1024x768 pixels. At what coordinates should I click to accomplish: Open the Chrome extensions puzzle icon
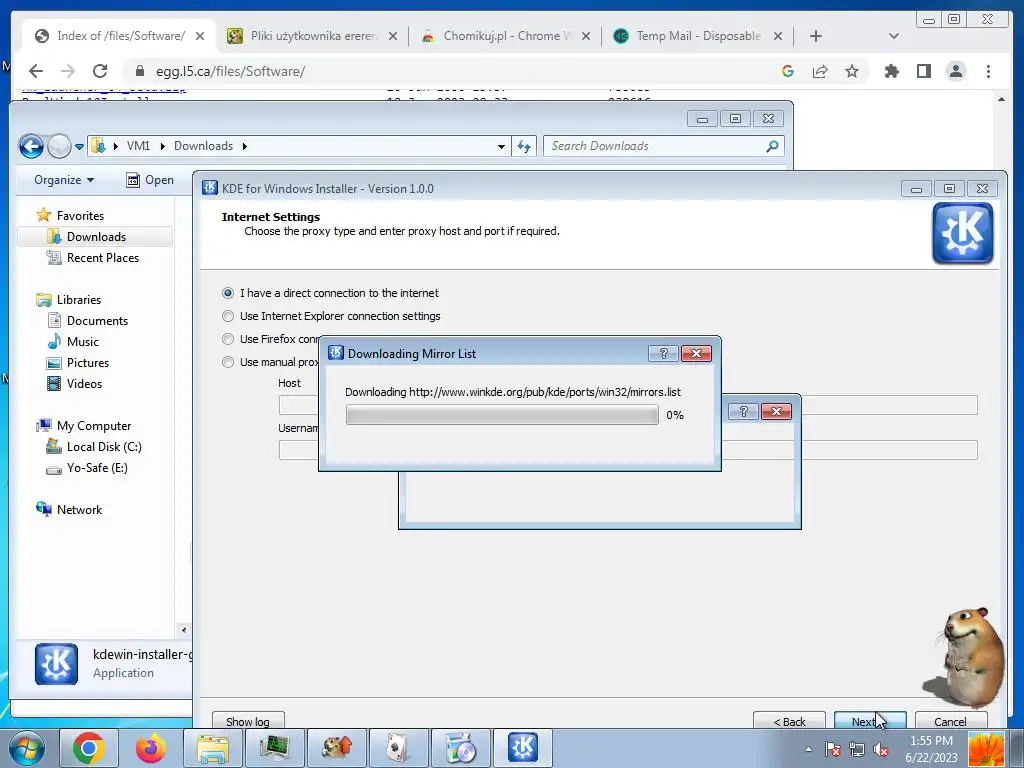point(891,71)
